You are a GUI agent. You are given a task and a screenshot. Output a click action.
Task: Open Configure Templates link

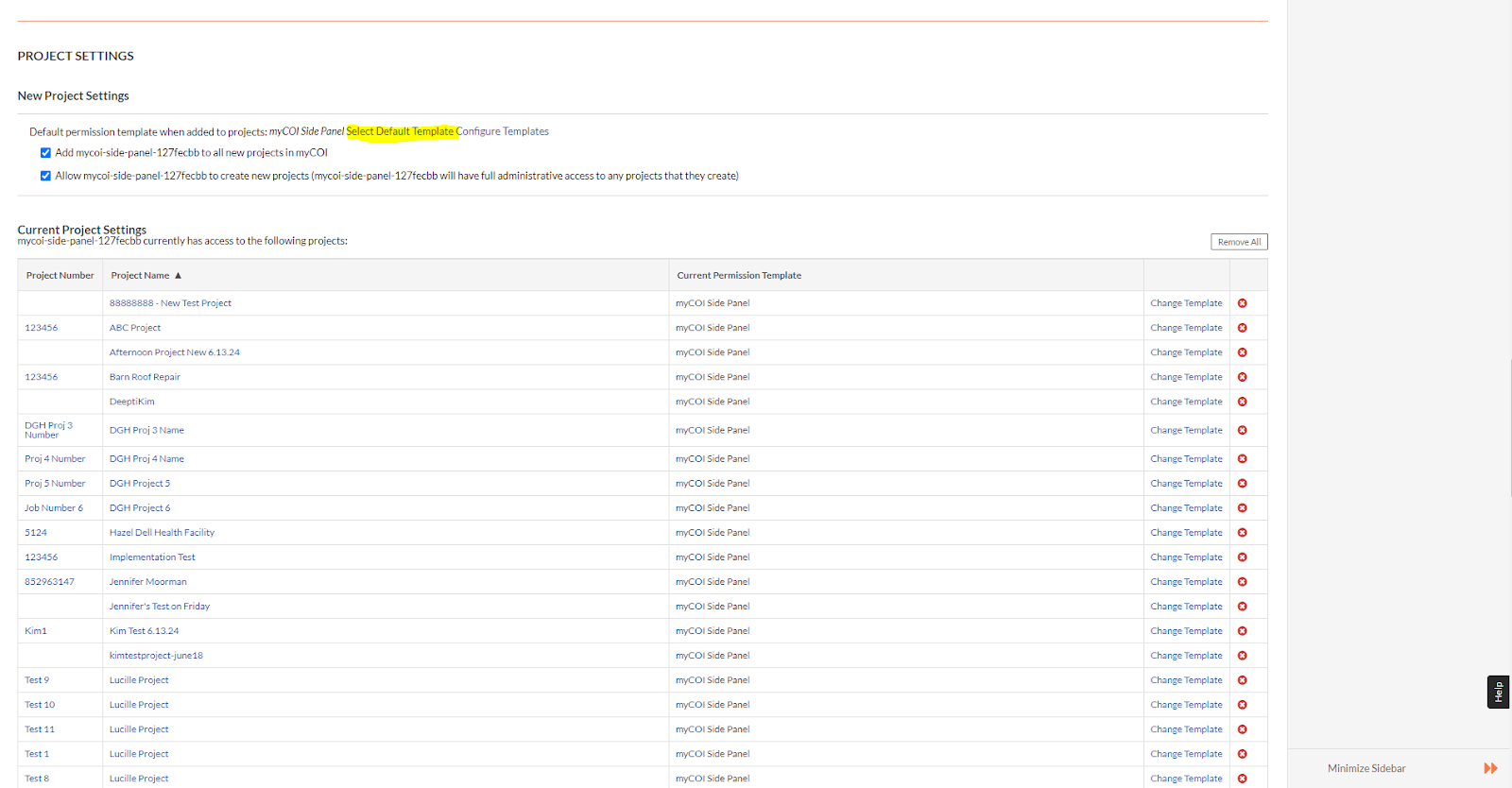tap(503, 131)
